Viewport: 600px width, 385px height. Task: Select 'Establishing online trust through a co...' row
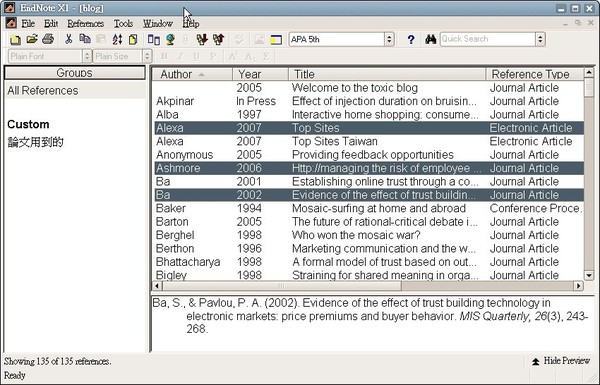point(369,181)
